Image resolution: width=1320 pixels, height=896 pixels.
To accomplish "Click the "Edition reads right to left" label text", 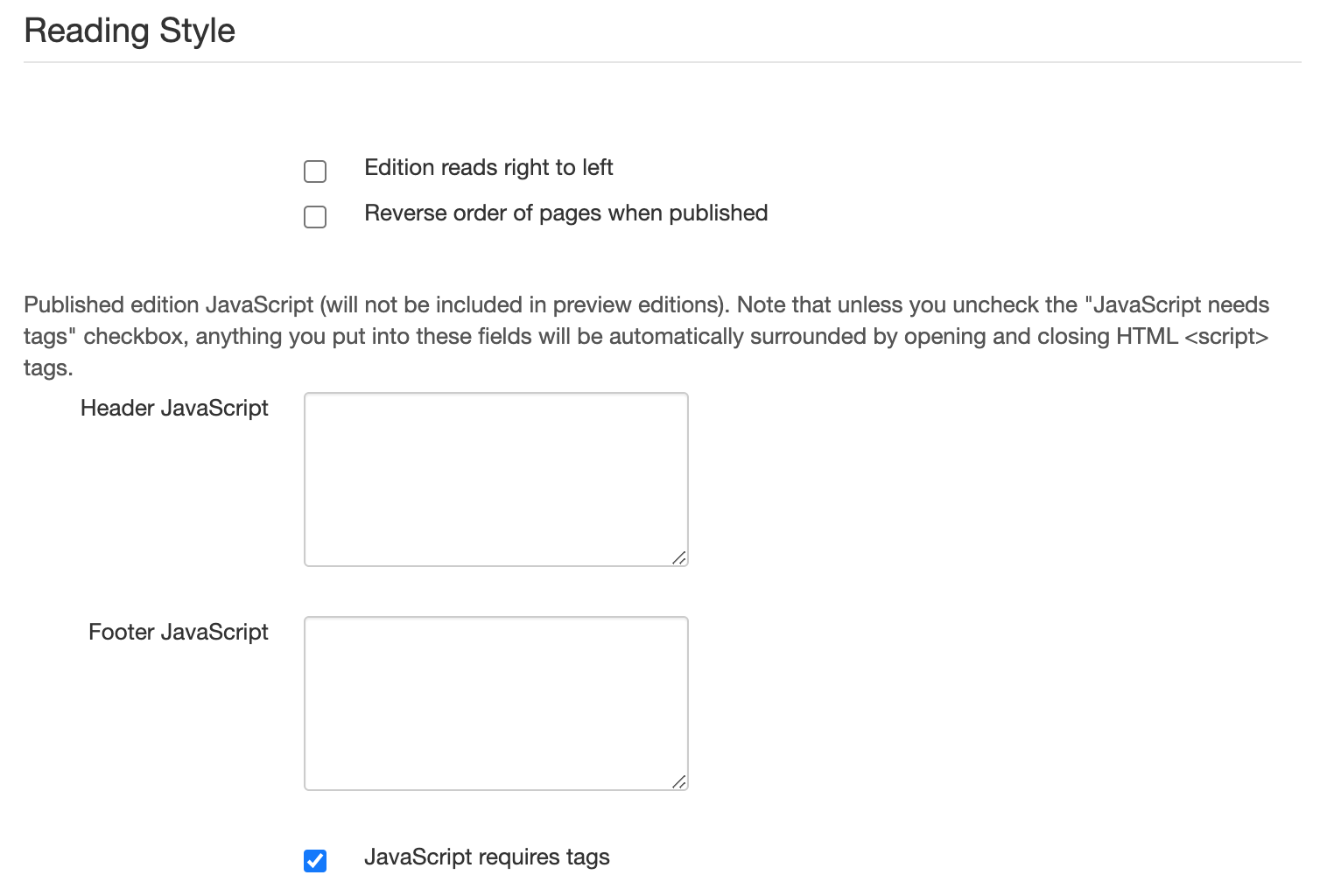I will coord(488,168).
